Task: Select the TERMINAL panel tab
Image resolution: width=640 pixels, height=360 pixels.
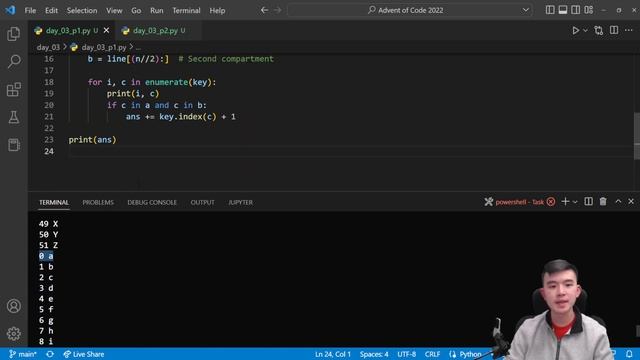Action: (54, 202)
